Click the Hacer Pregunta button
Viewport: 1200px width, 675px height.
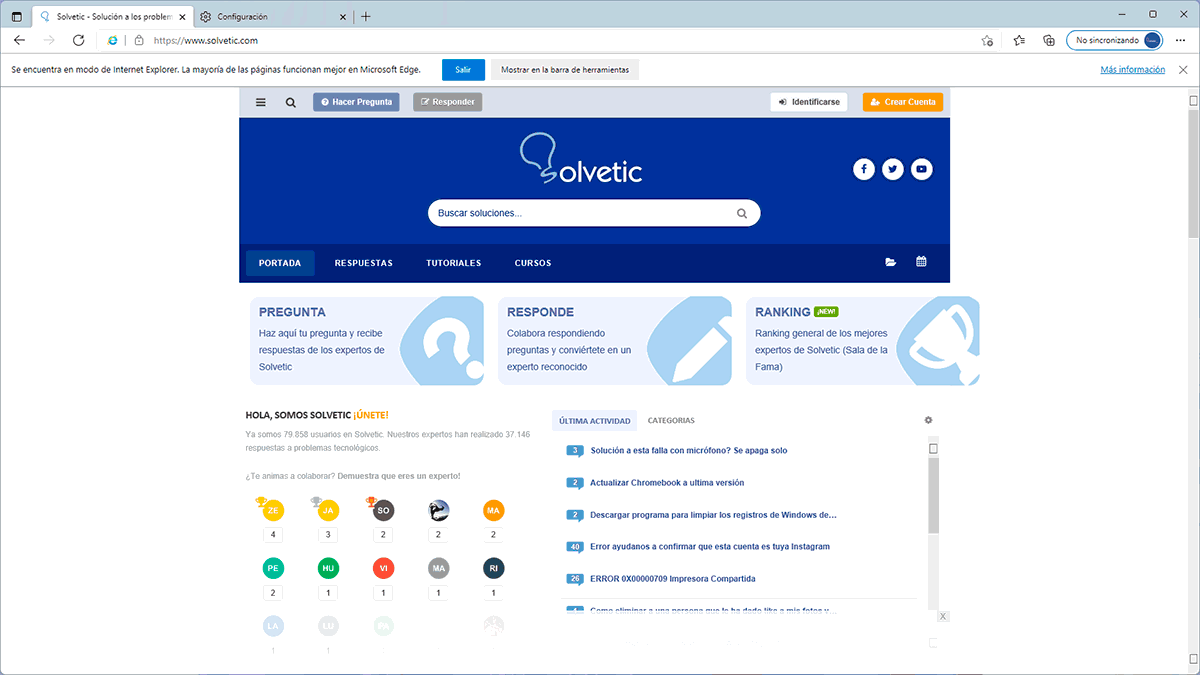coord(356,102)
